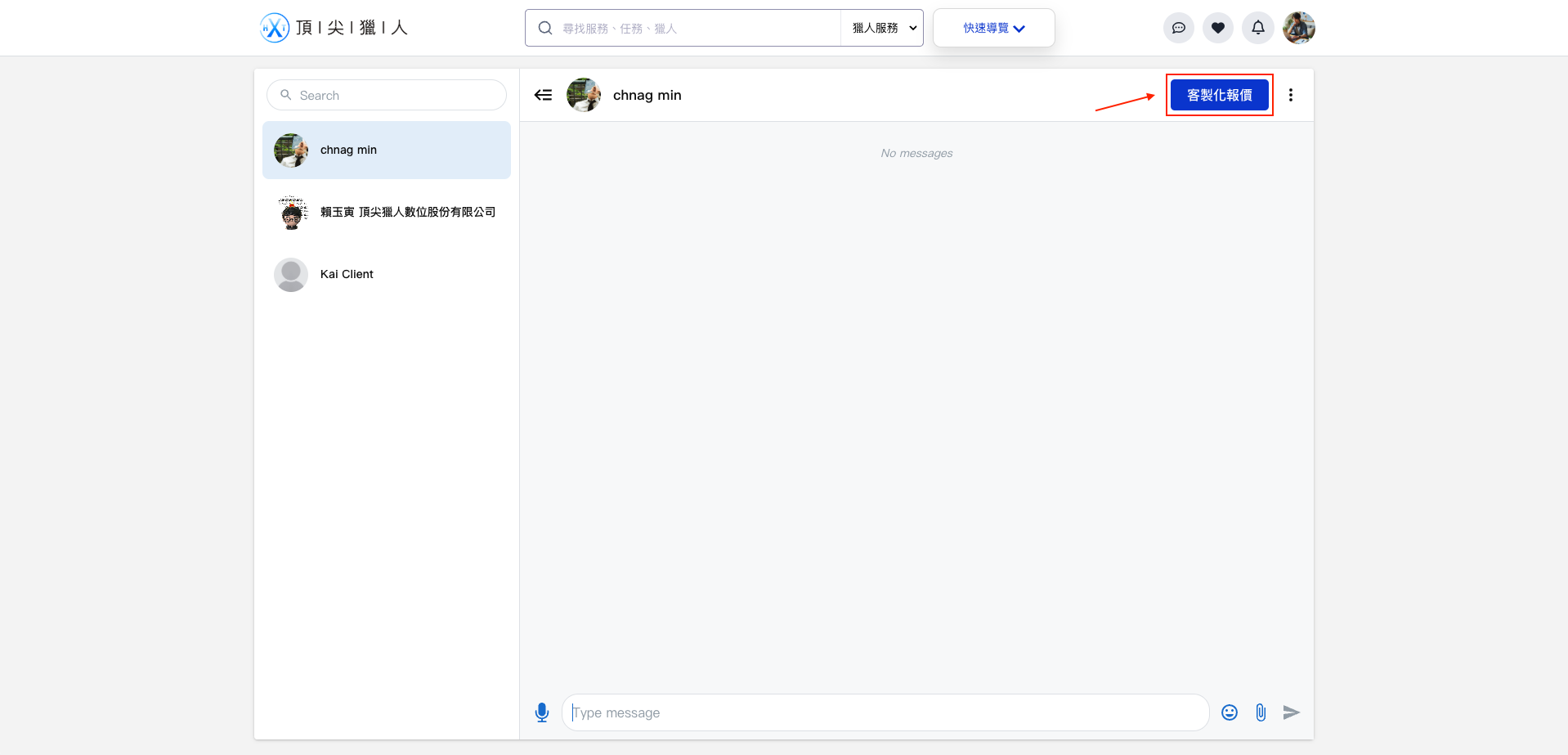Focus the Type message input box
The width and height of the screenshot is (1568, 755).
885,712
